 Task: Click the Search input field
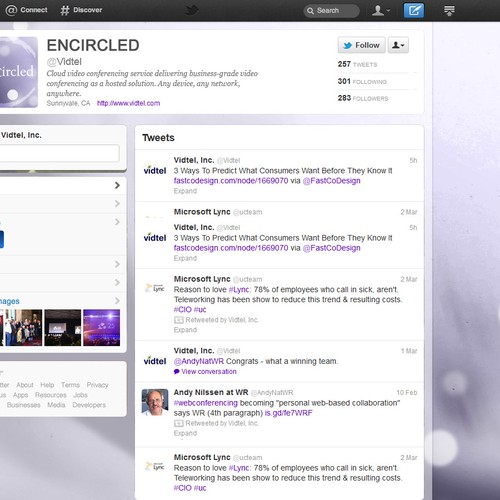pos(332,11)
